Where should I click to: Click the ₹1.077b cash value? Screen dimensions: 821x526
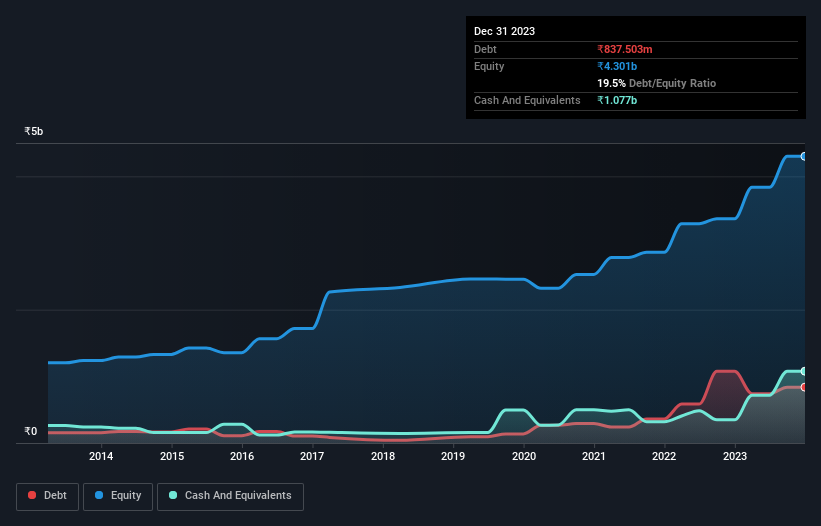(617, 100)
